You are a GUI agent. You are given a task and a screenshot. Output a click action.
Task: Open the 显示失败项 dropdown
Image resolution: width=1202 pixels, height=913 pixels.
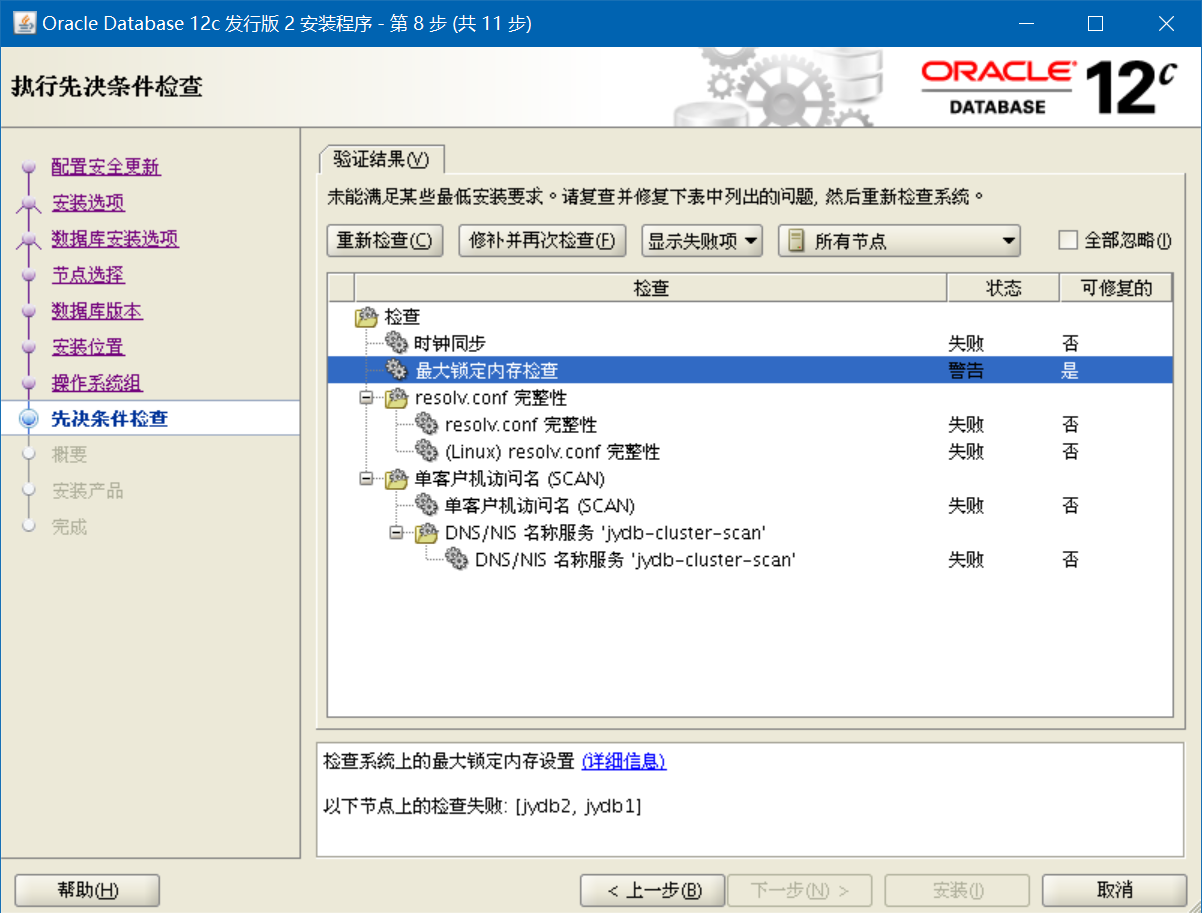pyautogui.click(x=702, y=240)
